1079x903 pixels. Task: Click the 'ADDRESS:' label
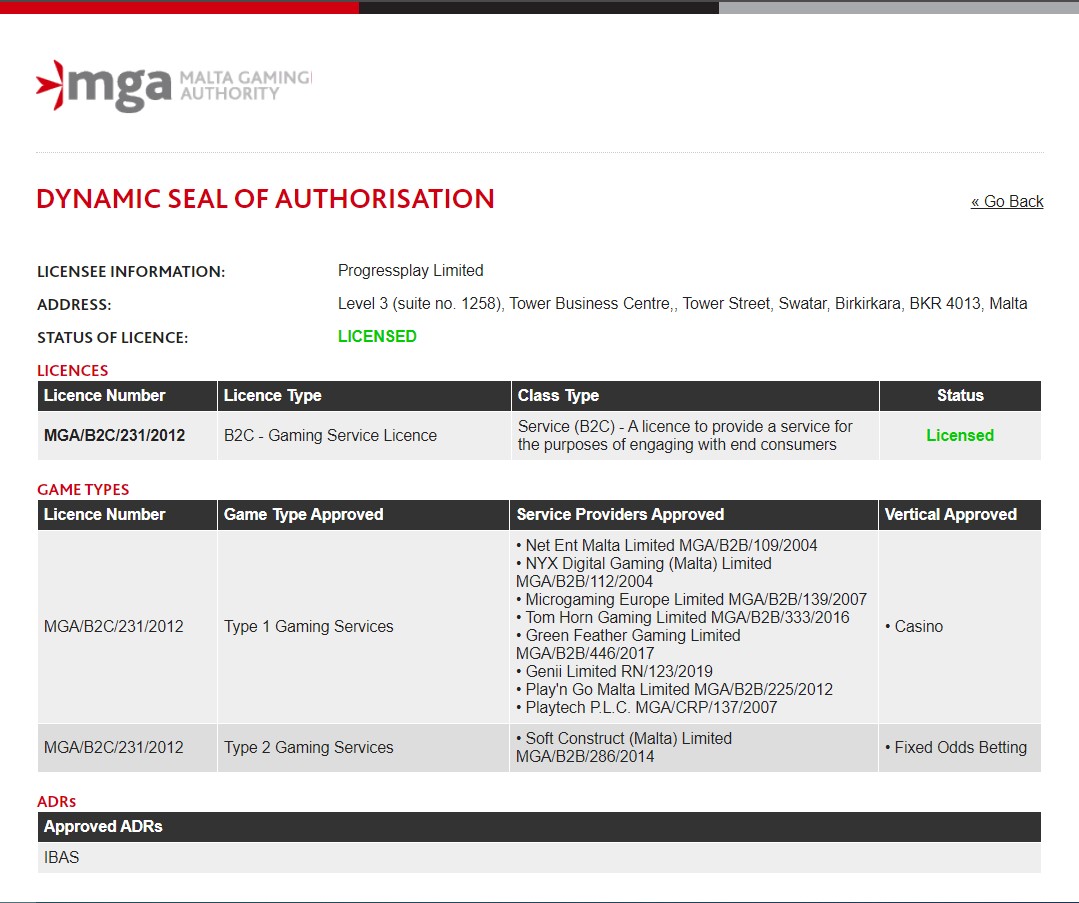tap(74, 305)
